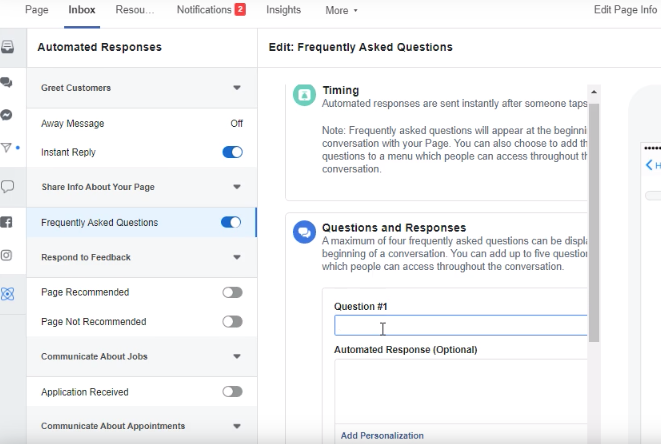This screenshot has height=444, width=661.
Task: Click the paper plane sidebar icon
Action: point(7,148)
